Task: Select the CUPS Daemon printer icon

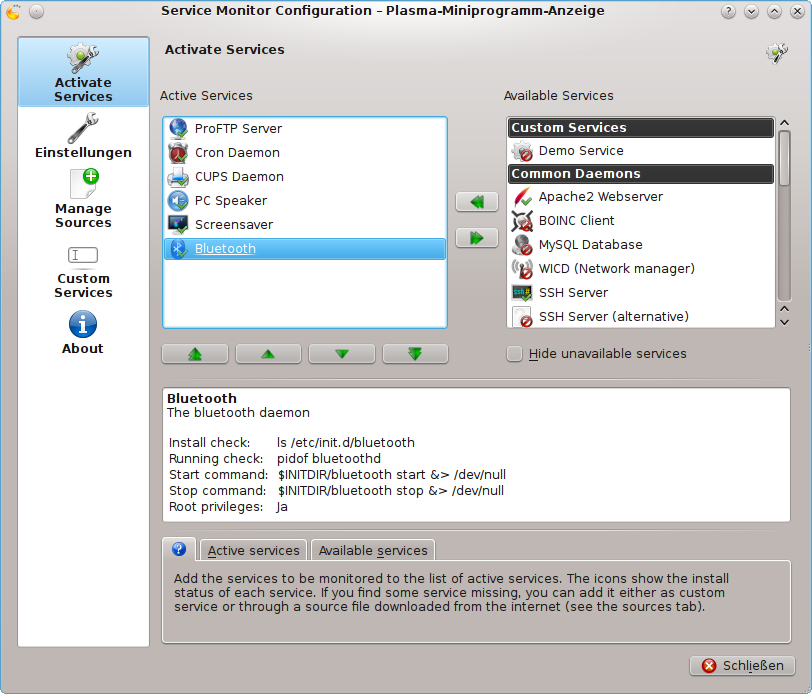Action: pos(178,176)
